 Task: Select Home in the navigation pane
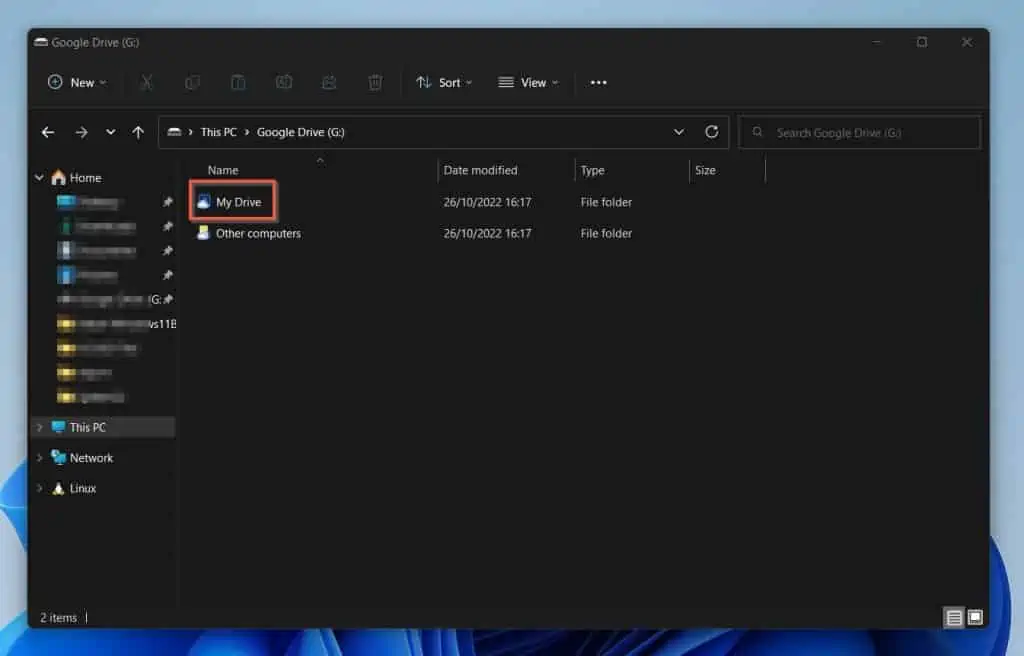pos(86,177)
